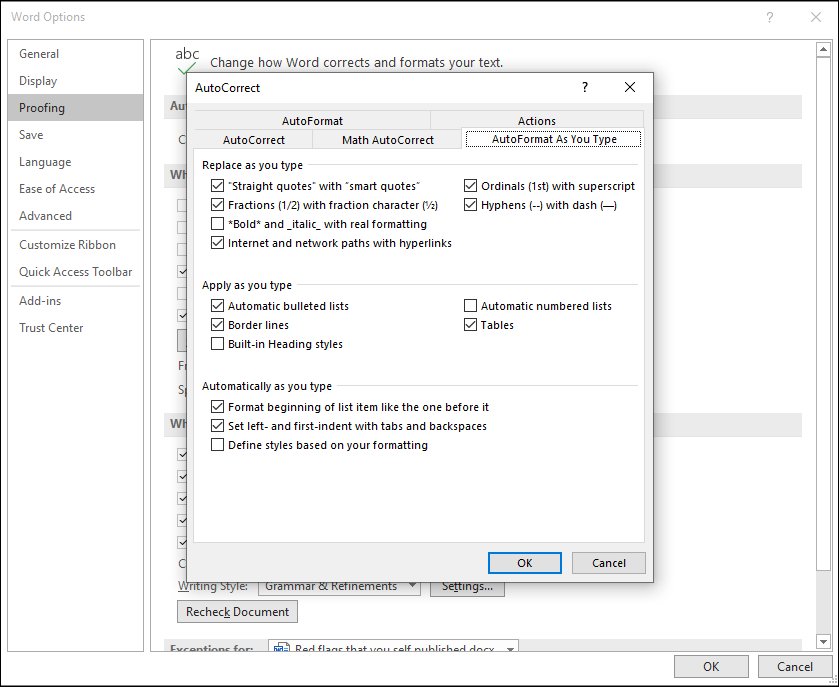
Task: Disable straight quotes with smart quotes
Action: point(218,185)
